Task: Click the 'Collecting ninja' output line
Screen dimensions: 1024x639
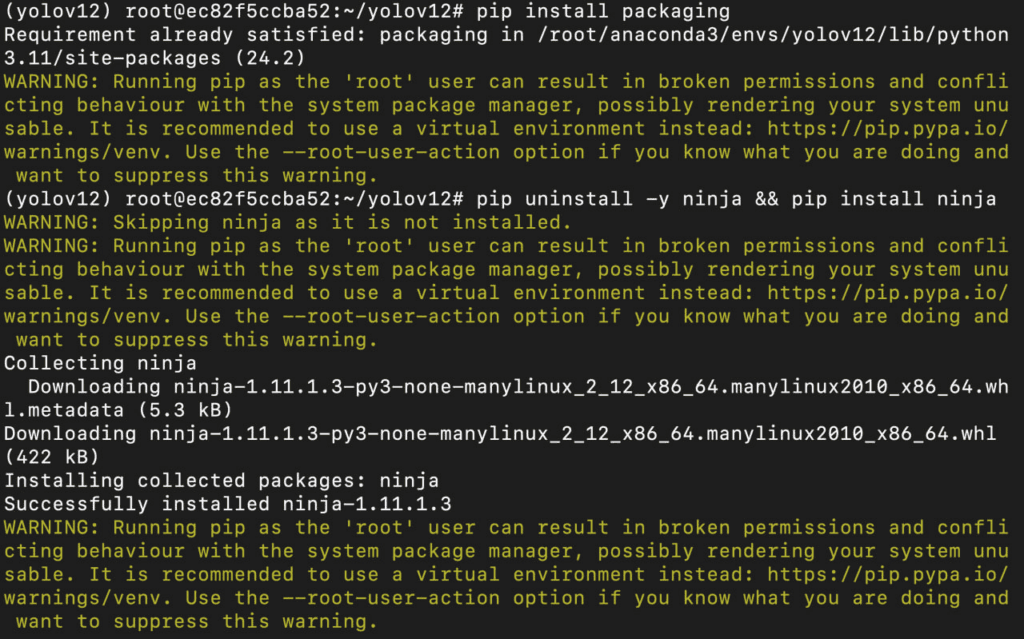Action: [100, 363]
